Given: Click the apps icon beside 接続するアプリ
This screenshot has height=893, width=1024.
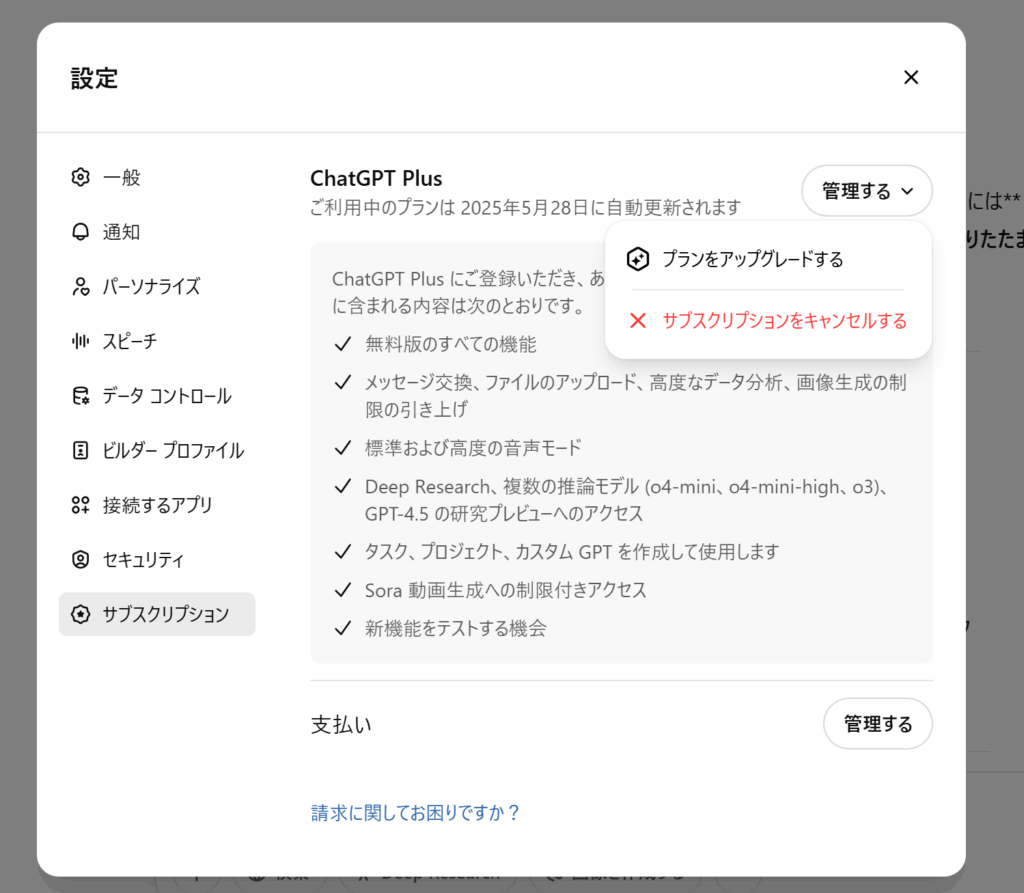Looking at the screenshot, I should (x=80, y=505).
